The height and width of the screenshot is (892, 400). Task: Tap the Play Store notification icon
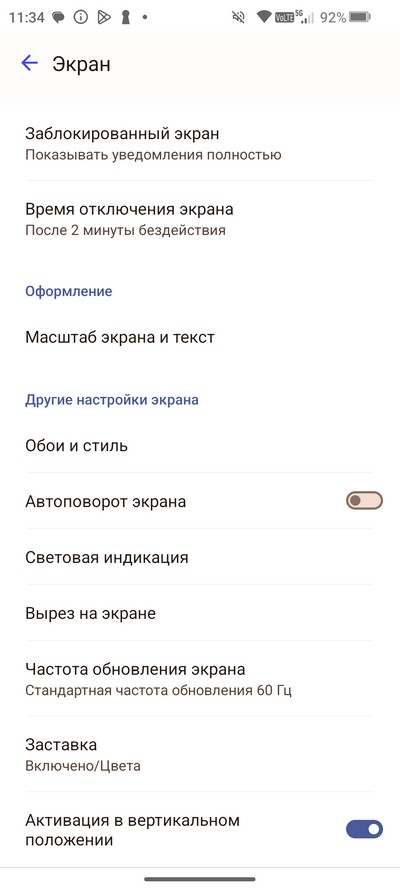coord(103,18)
